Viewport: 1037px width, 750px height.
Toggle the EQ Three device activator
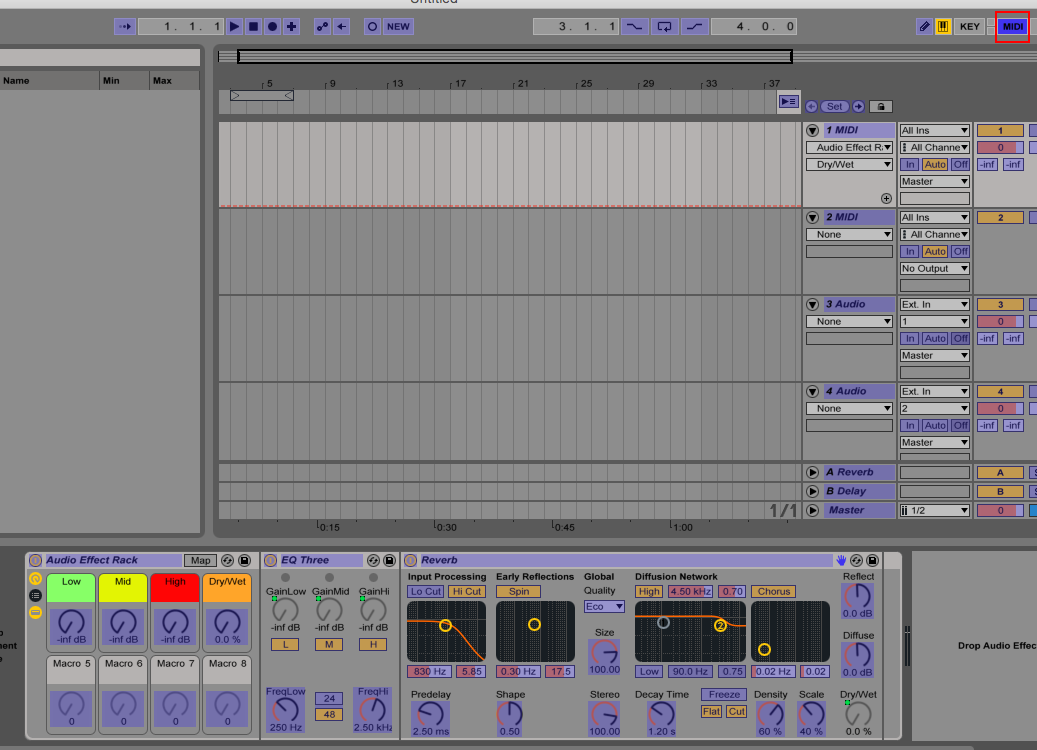270,561
